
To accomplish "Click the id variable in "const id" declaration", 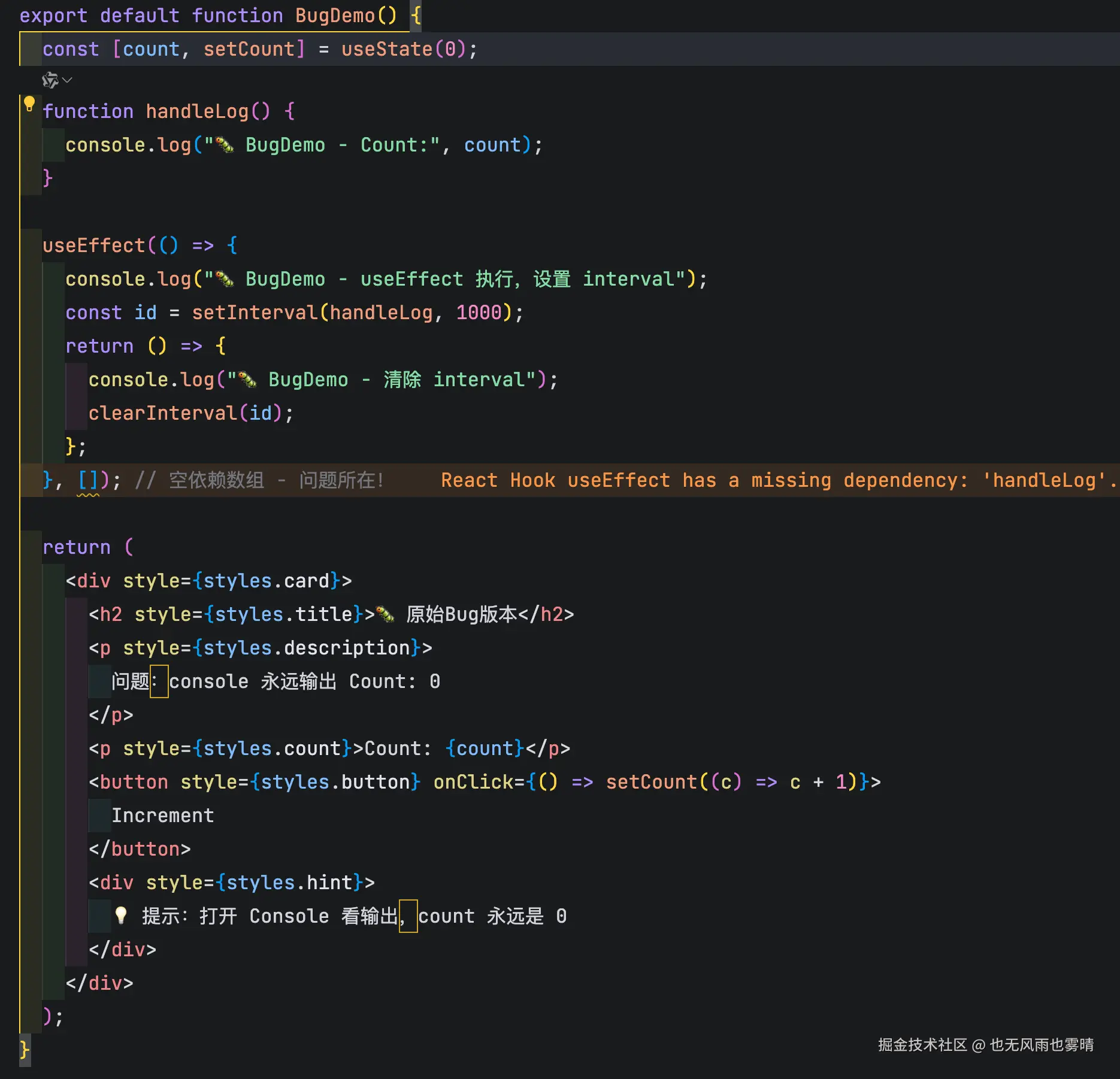I will tap(146, 313).
